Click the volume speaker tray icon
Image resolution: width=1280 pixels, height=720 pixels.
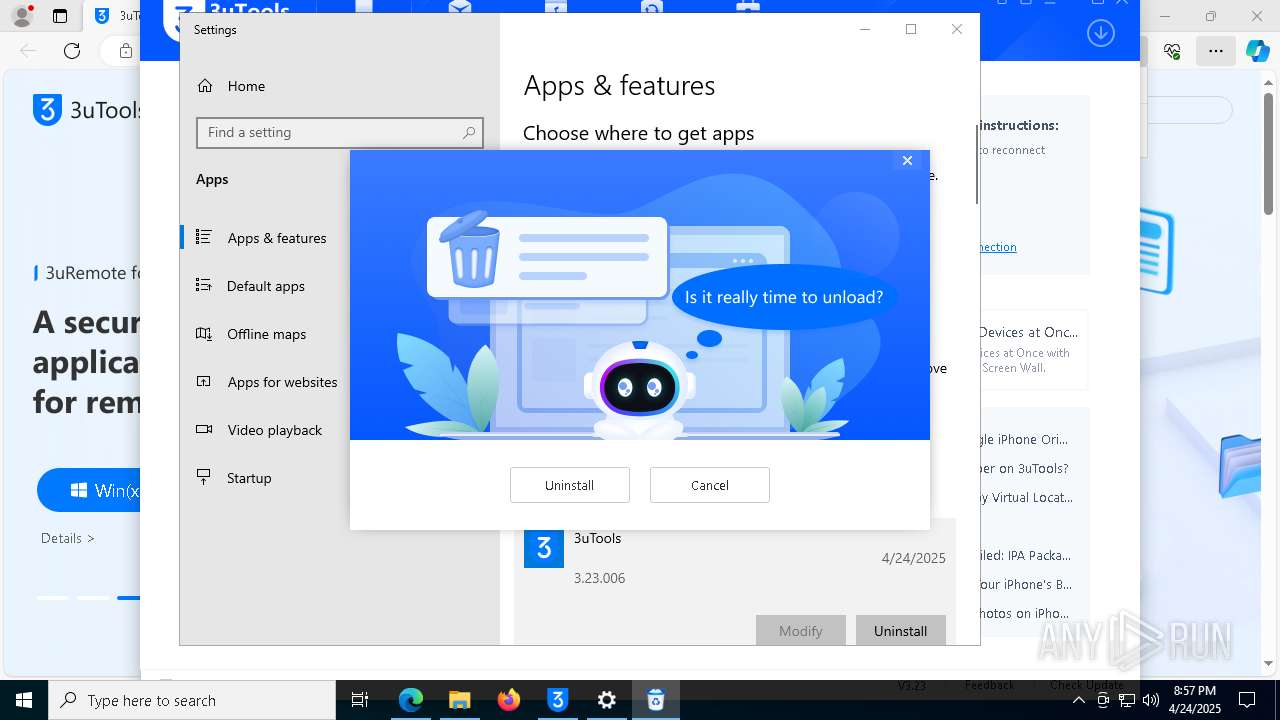pos(1151,700)
